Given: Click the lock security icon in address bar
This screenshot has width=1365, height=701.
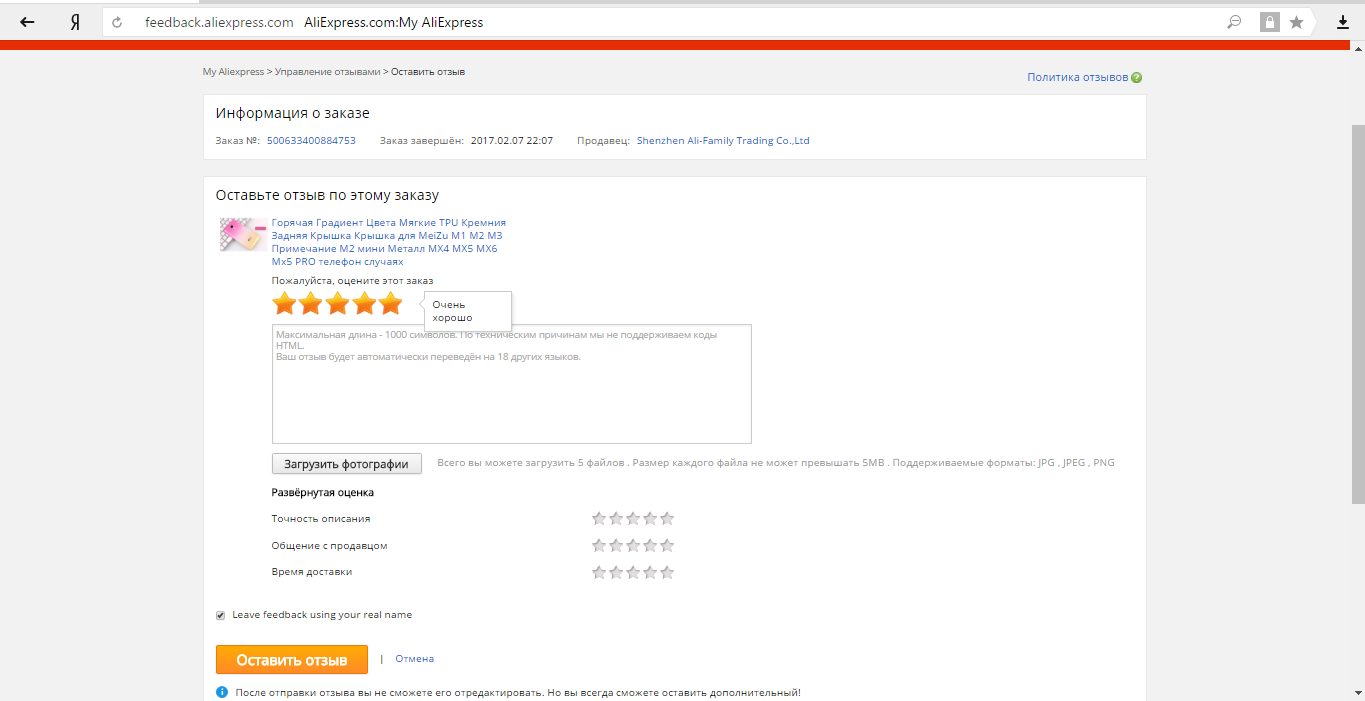Looking at the screenshot, I should (1270, 22).
